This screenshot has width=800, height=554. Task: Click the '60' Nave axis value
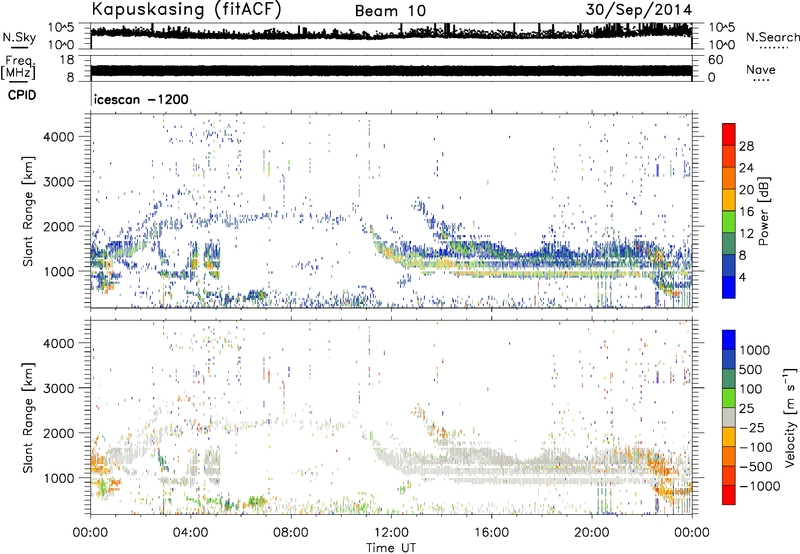(x=715, y=60)
